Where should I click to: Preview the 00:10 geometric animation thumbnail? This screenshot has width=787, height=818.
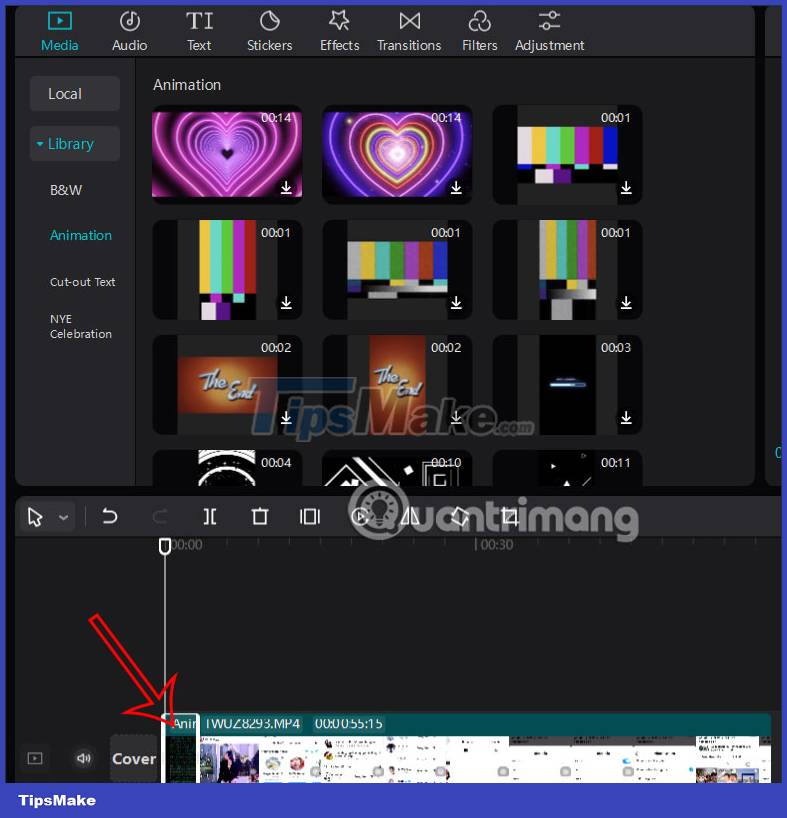pyautogui.click(x=397, y=468)
